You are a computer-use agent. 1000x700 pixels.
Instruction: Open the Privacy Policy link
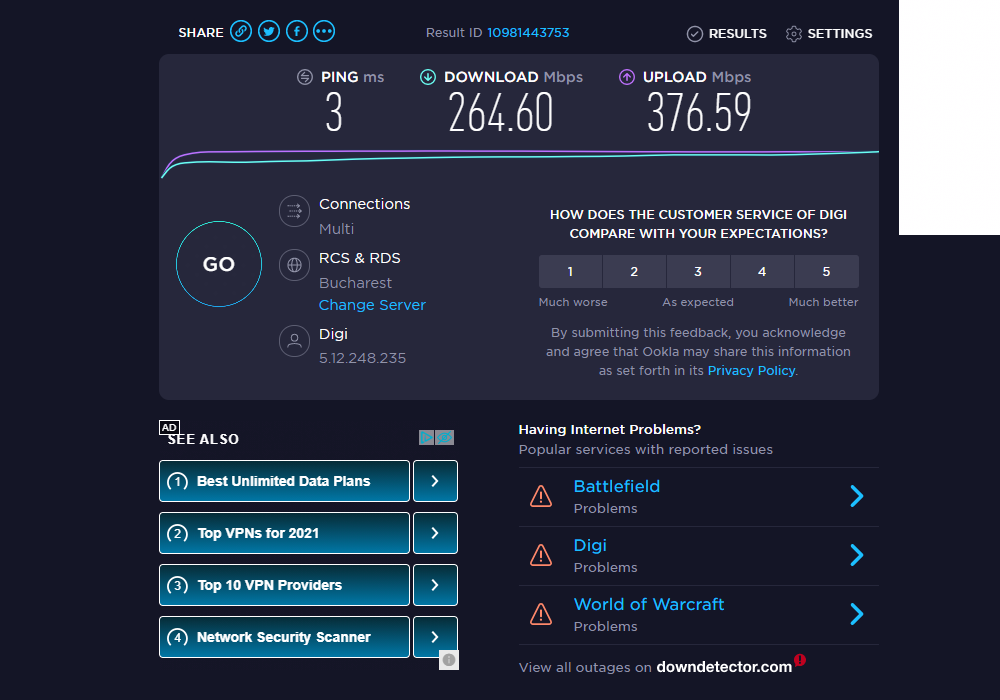pos(751,371)
